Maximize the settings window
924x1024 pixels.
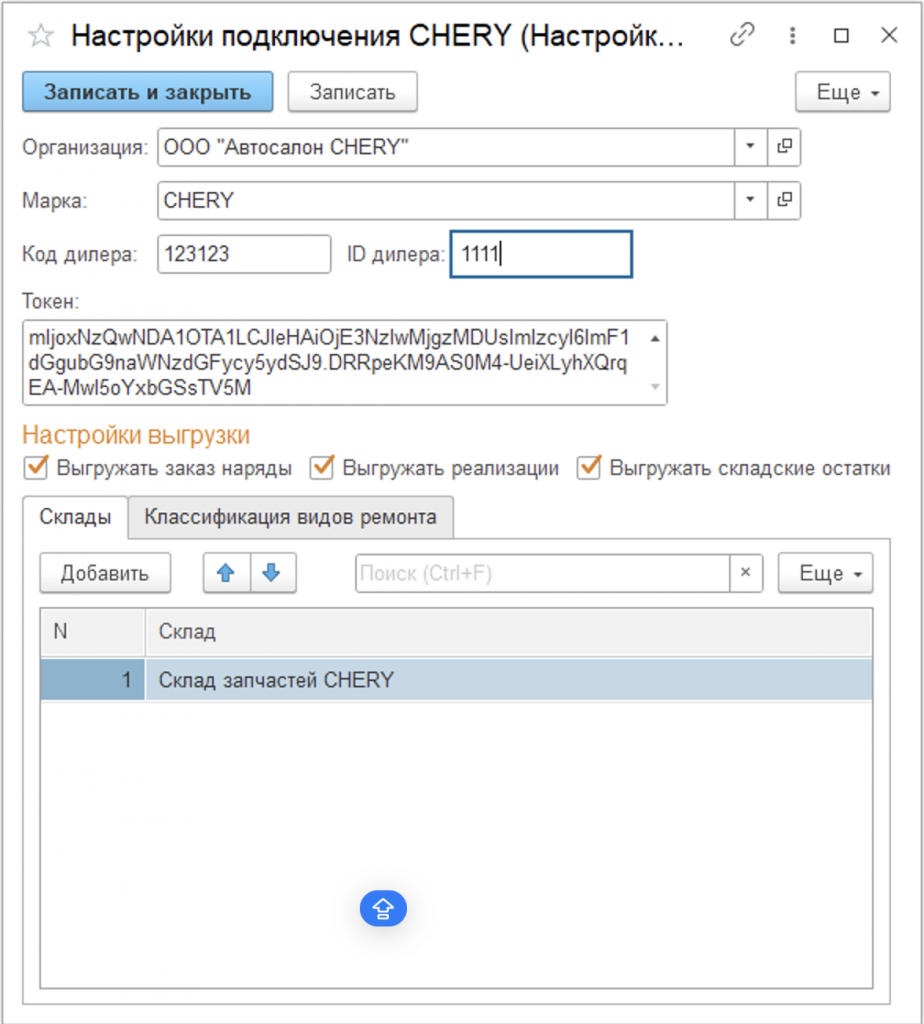[841, 35]
